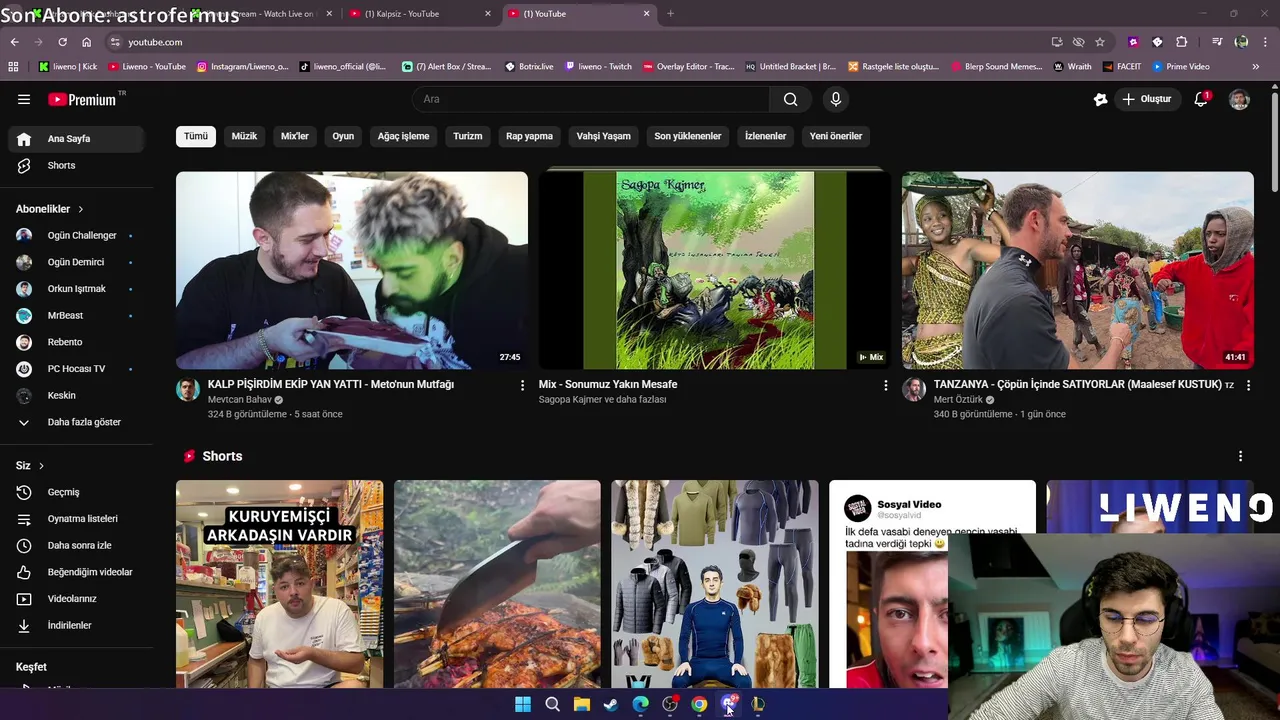
Task: Open Shorts in the sidebar
Action: pos(76,165)
